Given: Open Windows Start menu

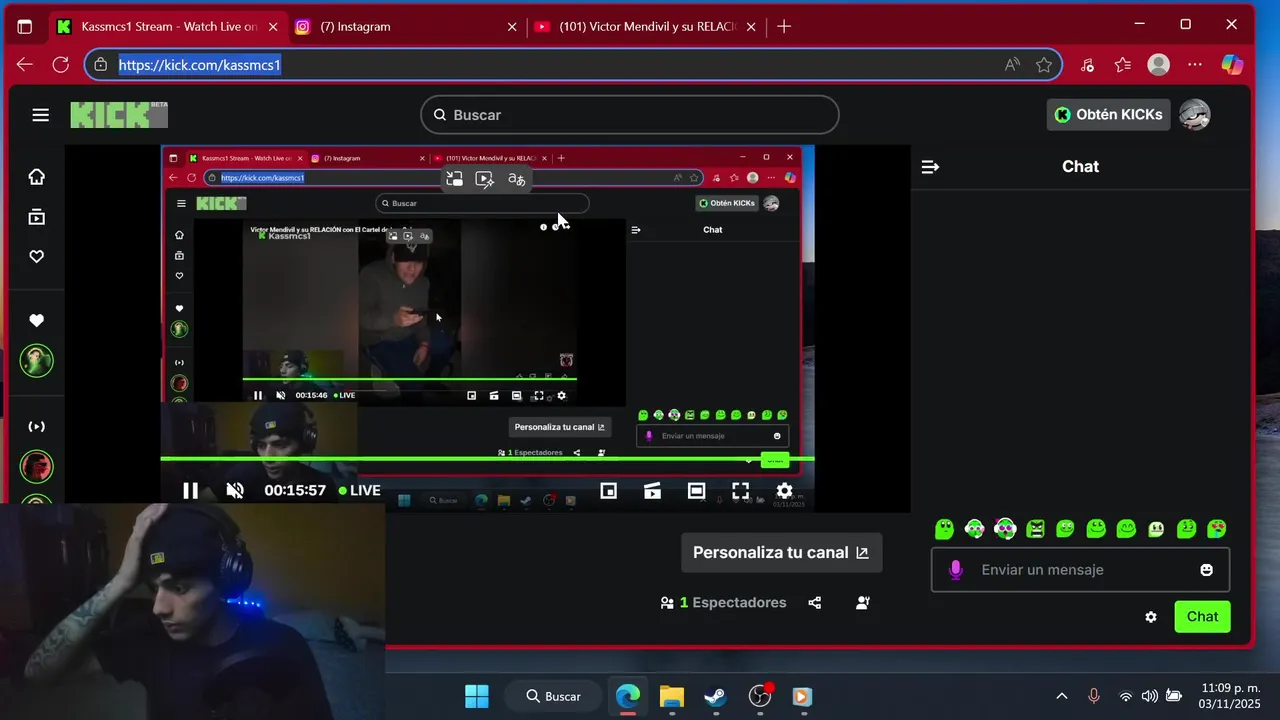Looking at the screenshot, I should tap(477, 696).
